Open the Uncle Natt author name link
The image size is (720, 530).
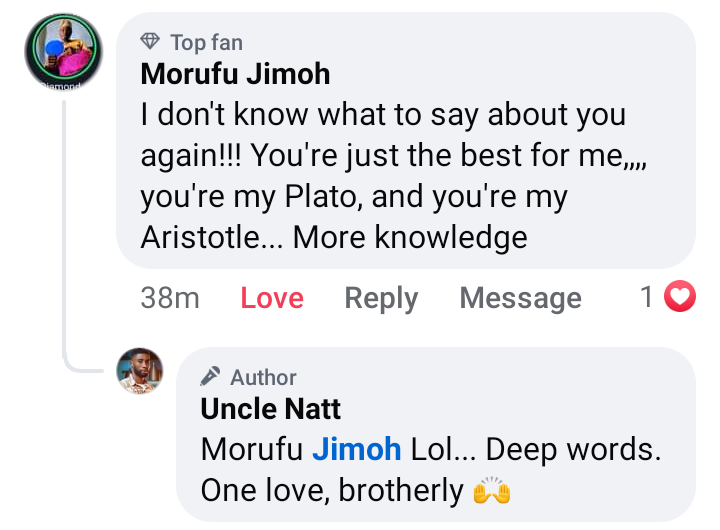coord(270,409)
